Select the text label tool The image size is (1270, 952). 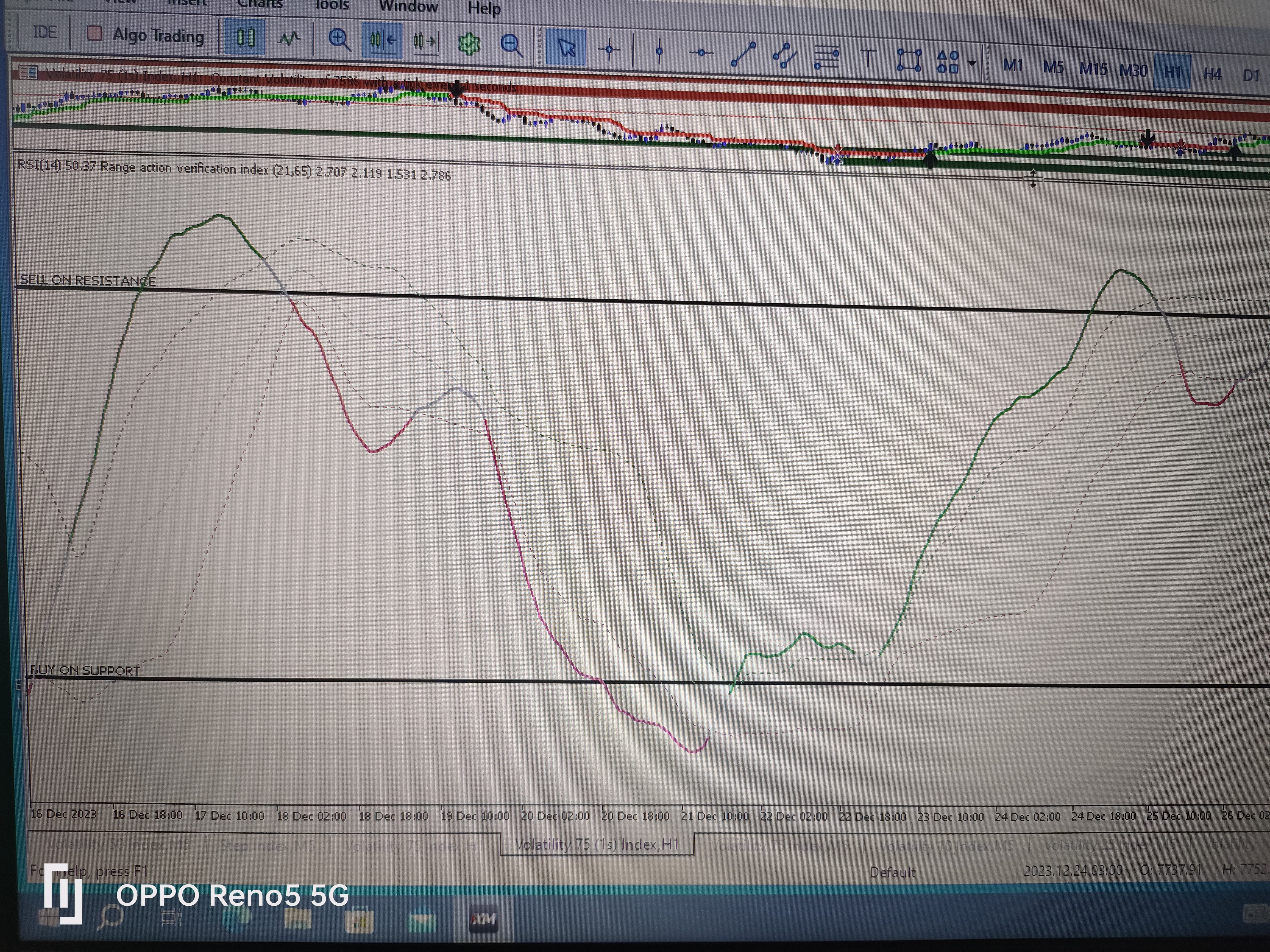click(x=868, y=58)
